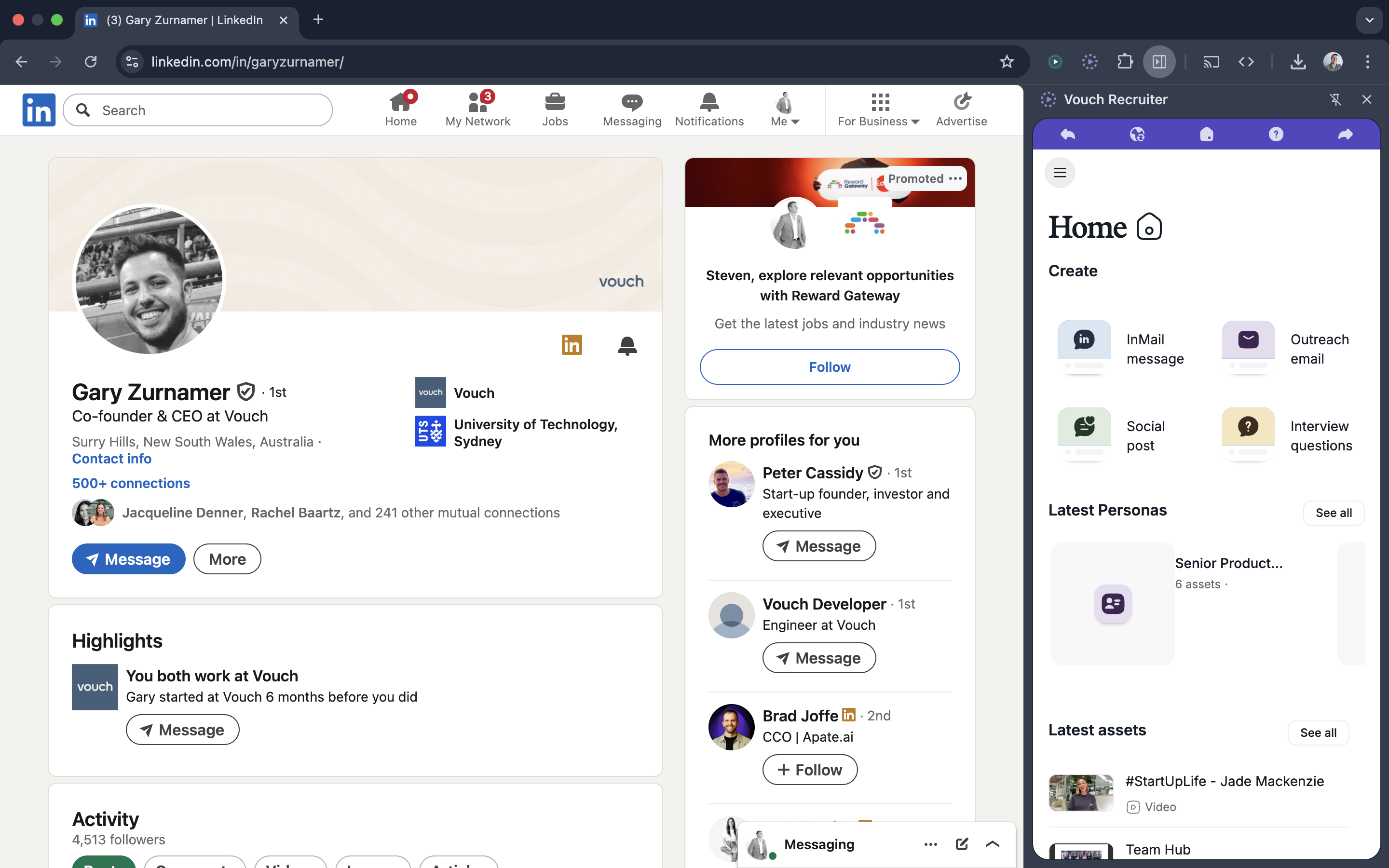Follow Brad Joffe

[810, 769]
